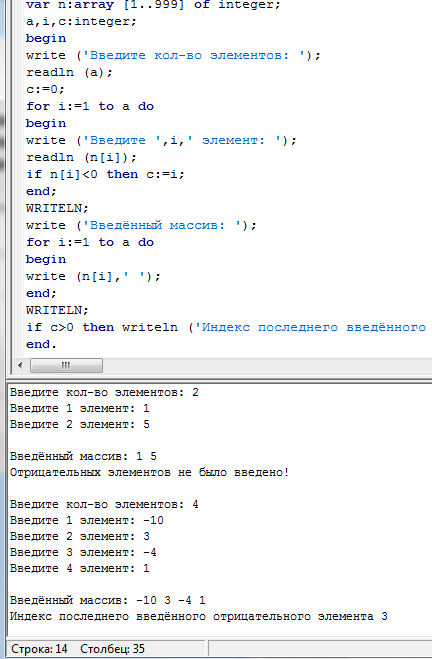
Task: Click the horizontal scrollbar left arrow
Action: pyautogui.click(x=20, y=365)
